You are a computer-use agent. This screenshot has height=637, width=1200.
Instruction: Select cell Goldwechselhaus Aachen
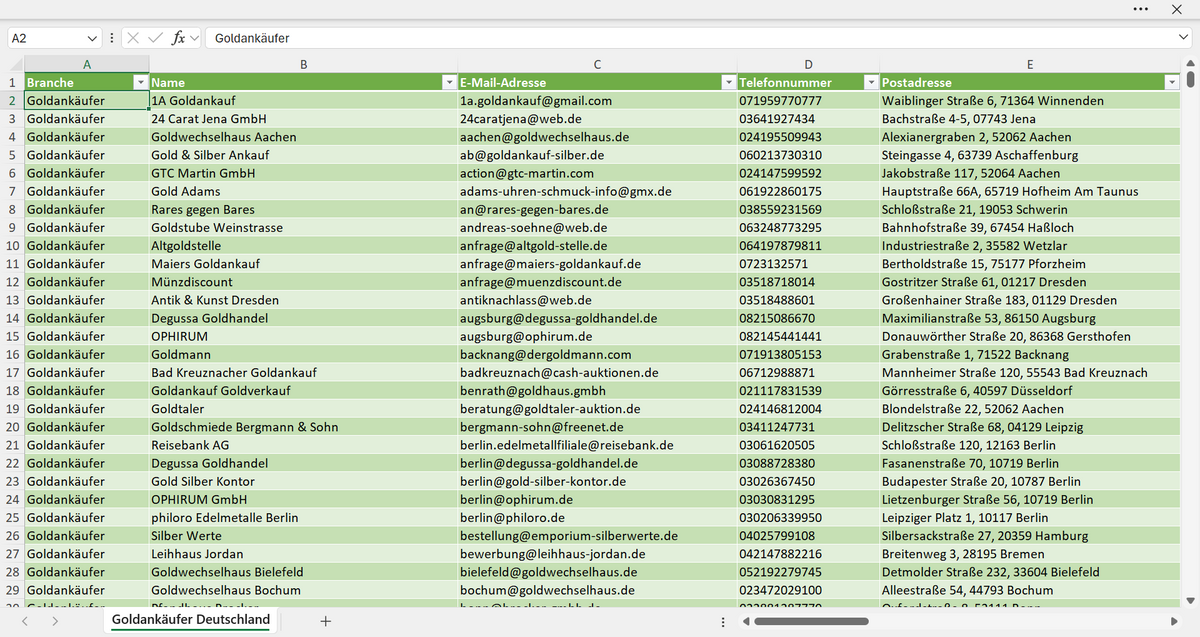pos(303,137)
